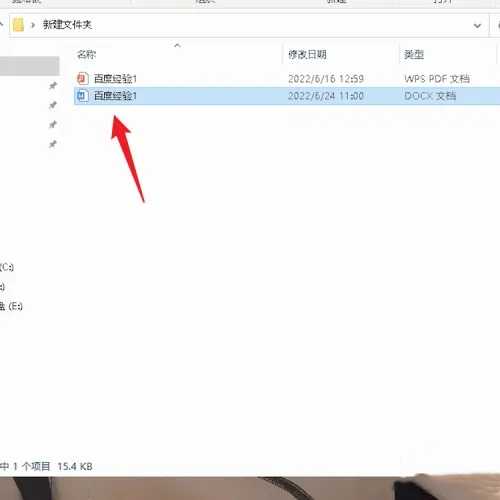This screenshot has width=500, height=500.
Task: Sort by the 类型 column header
Action: tap(414, 54)
